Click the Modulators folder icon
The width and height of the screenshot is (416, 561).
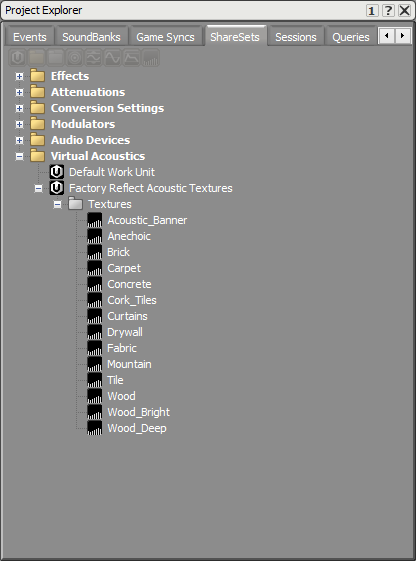38,124
